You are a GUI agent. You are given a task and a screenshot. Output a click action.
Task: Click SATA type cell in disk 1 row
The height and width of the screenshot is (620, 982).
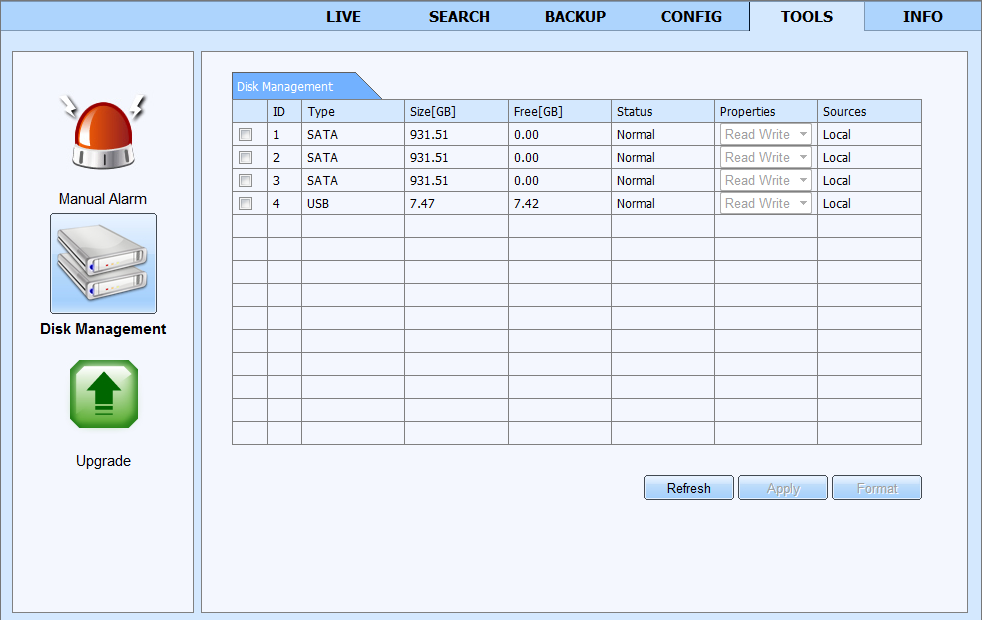pos(353,135)
